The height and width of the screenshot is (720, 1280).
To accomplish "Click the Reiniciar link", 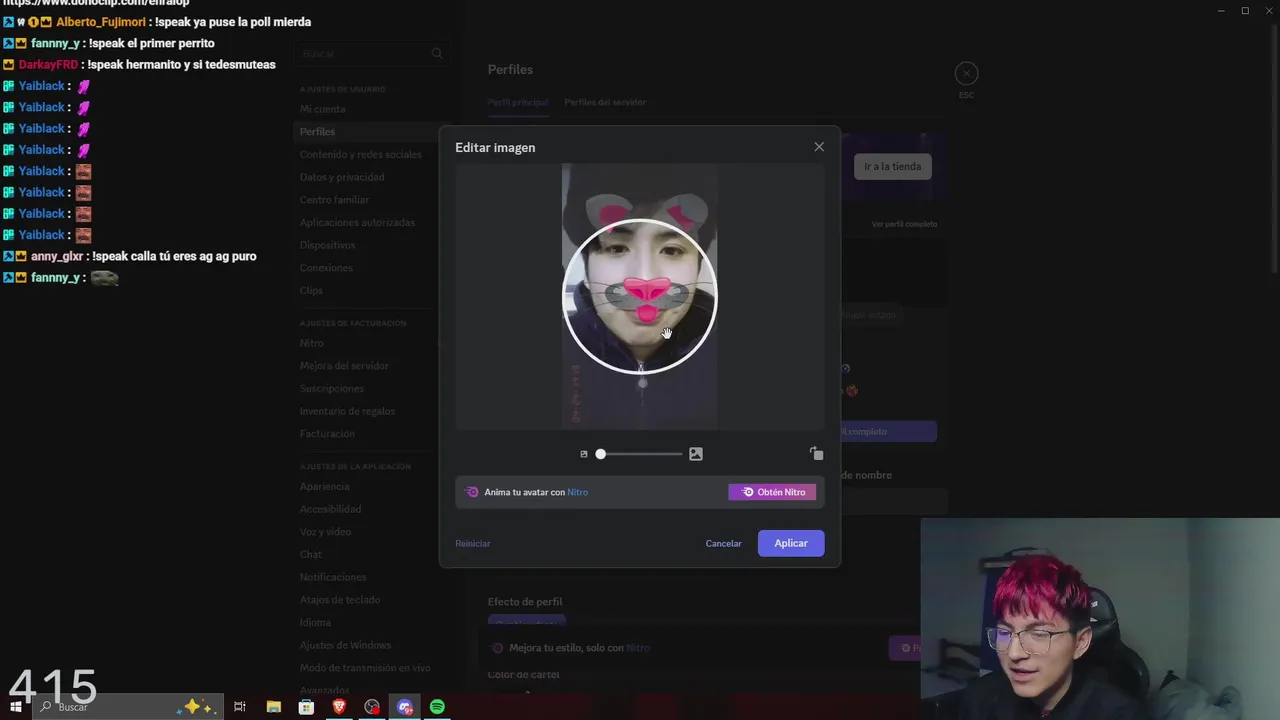I will pyautogui.click(x=473, y=544).
